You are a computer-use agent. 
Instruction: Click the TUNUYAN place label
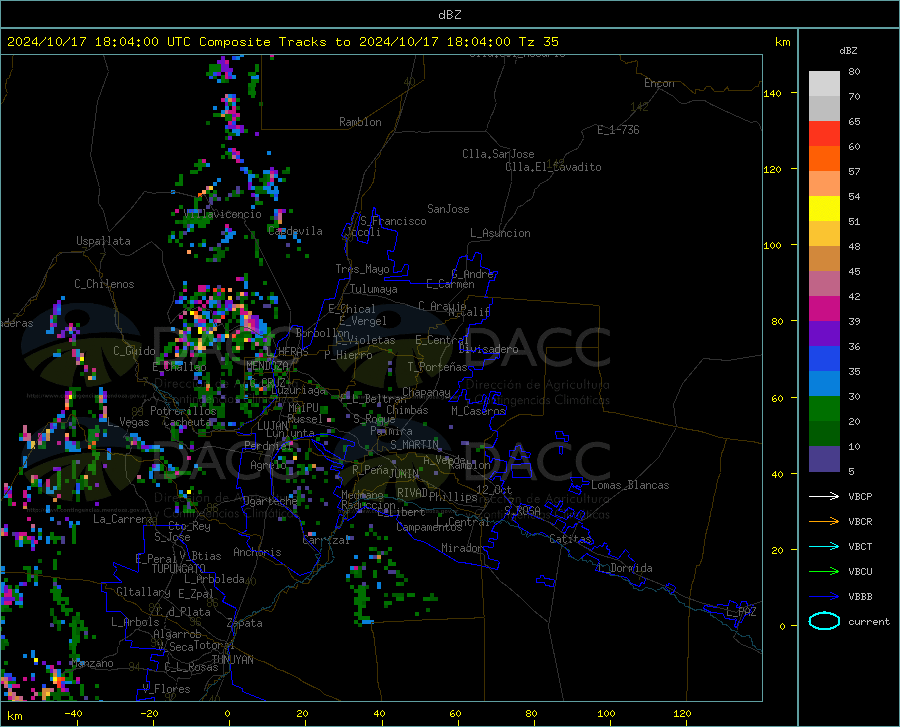coord(232,660)
